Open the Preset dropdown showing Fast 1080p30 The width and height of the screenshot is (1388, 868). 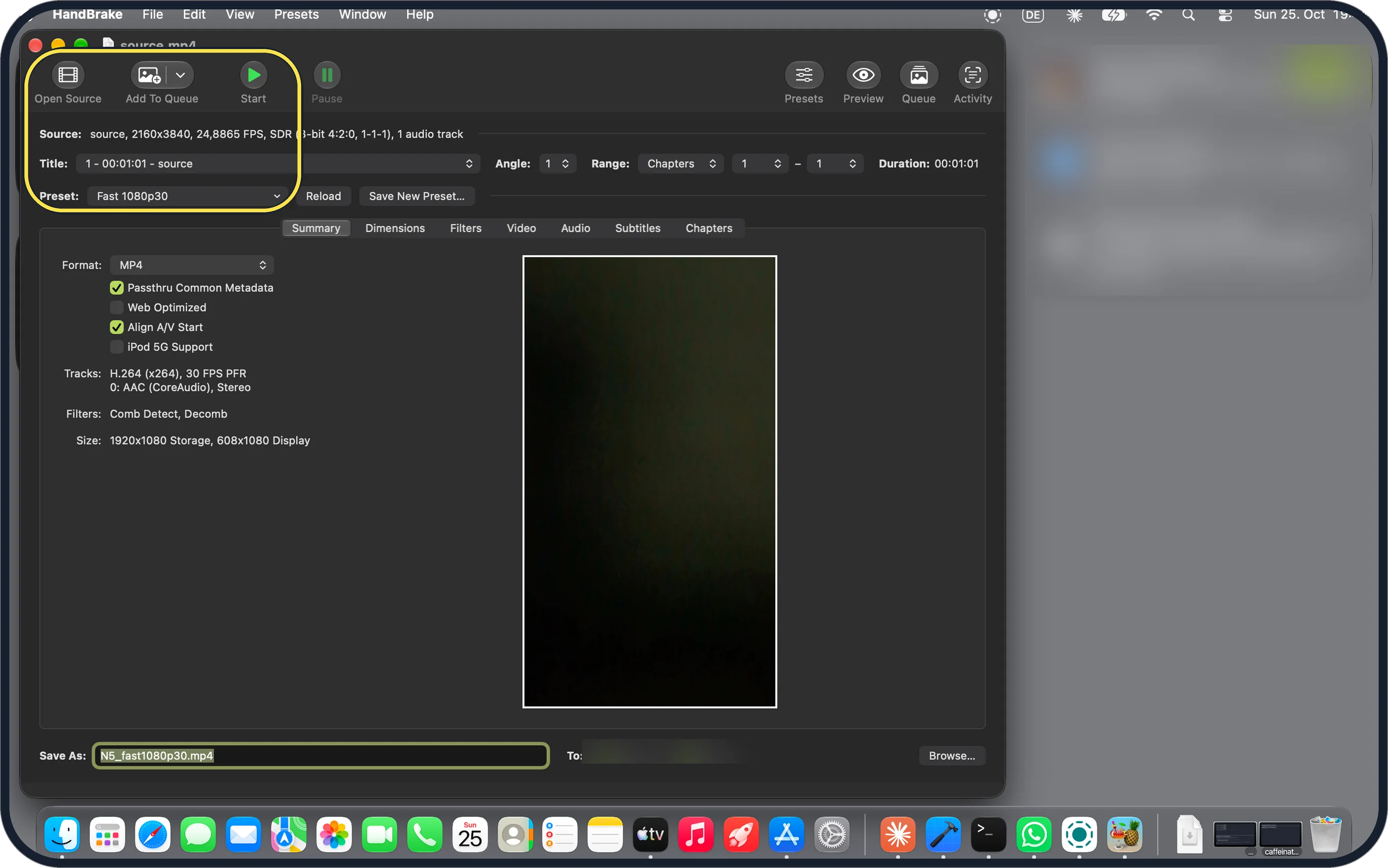(x=187, y=196)
